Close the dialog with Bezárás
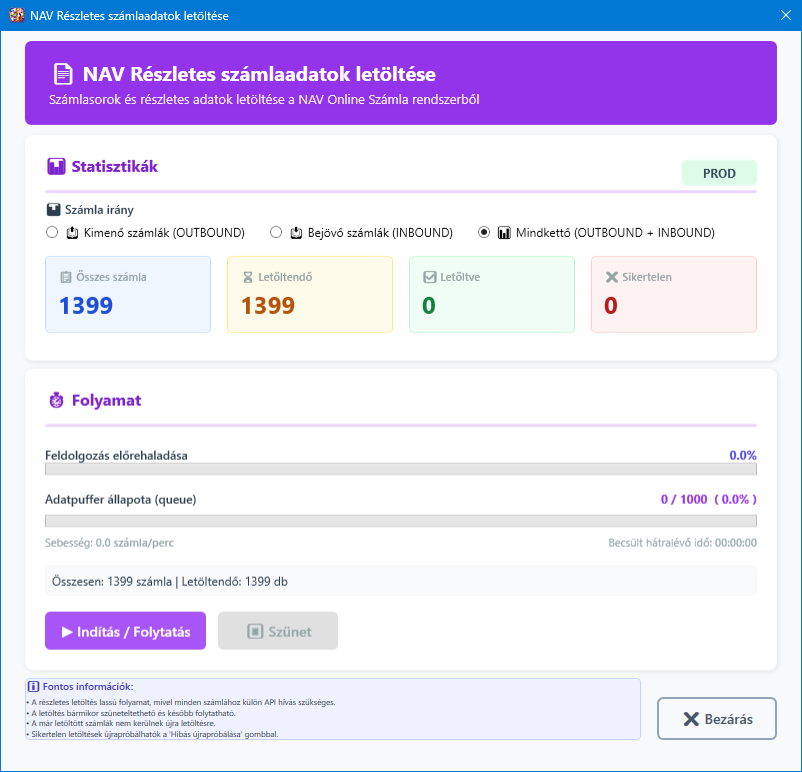The height and width of the screenshot is (772, 802). pyautogui.click(x=716, y=718)
